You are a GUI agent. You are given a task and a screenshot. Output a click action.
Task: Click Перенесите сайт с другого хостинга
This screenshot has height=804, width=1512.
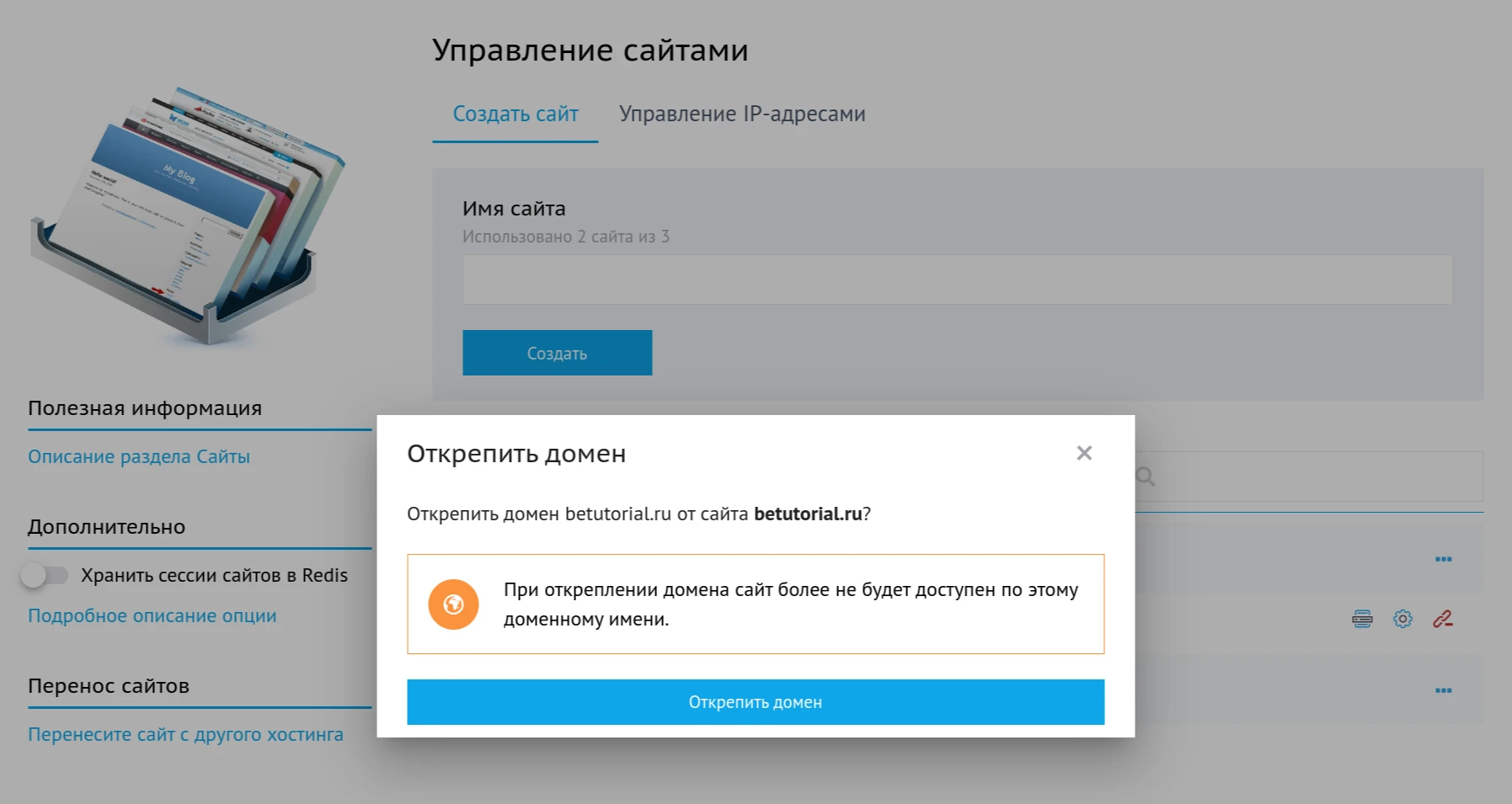pos(185,733)
